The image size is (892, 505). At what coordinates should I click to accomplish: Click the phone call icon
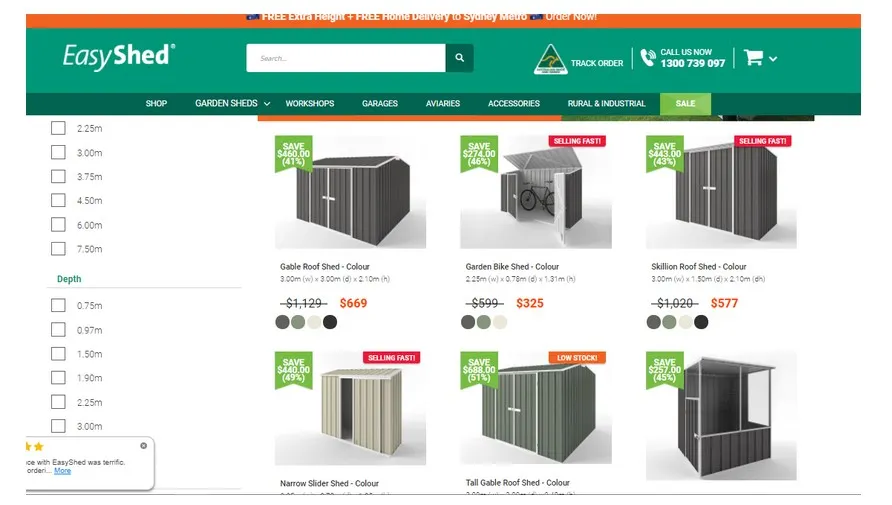pos(647,57)
